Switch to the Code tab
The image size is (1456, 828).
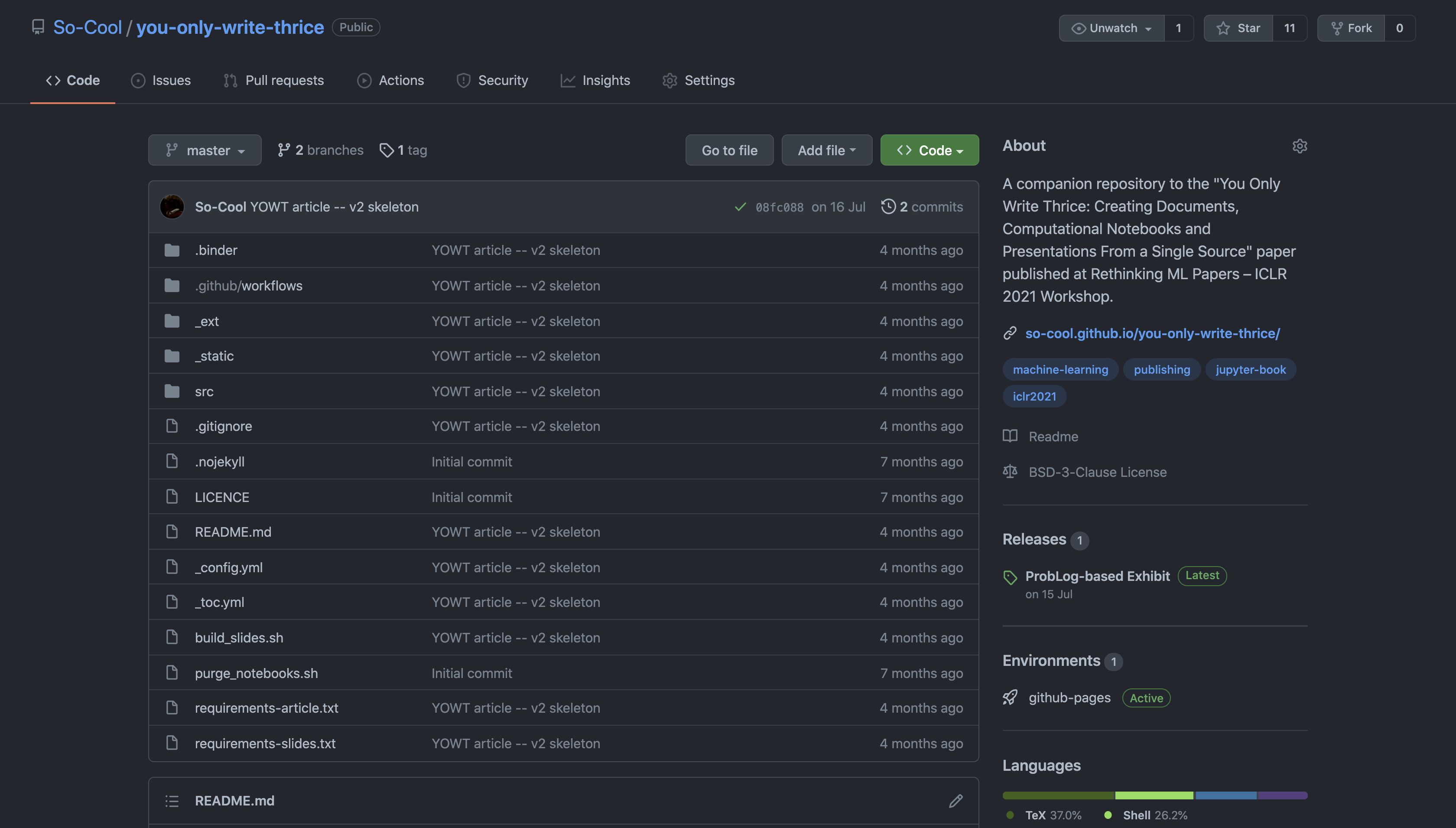(73, 80)
